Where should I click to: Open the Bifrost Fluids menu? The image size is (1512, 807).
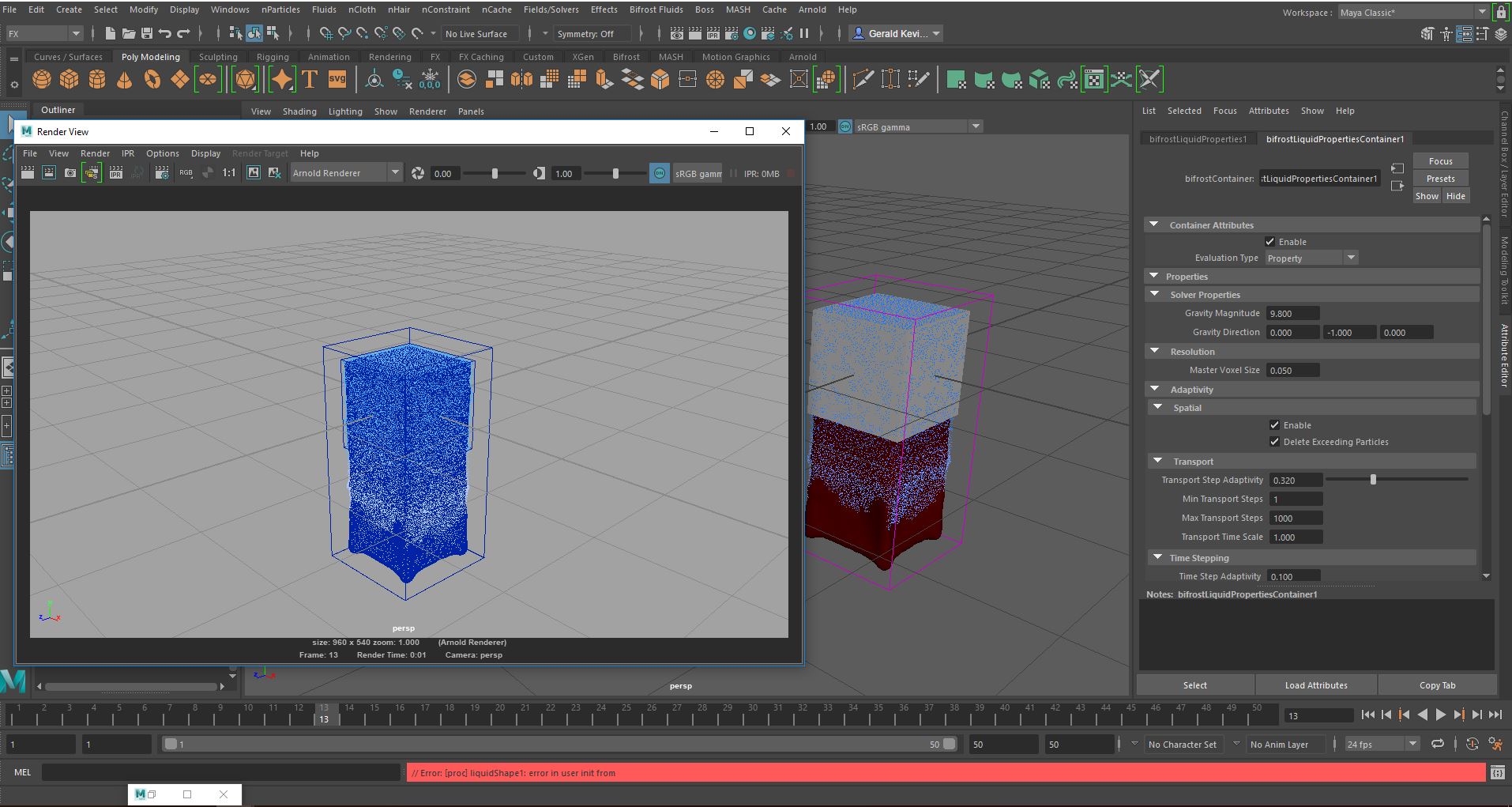coord(656,9)
